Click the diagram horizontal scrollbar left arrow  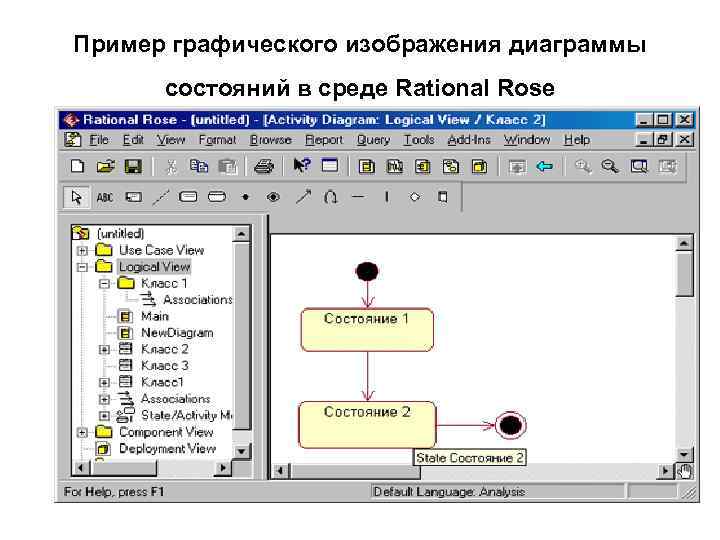(281, 471)
